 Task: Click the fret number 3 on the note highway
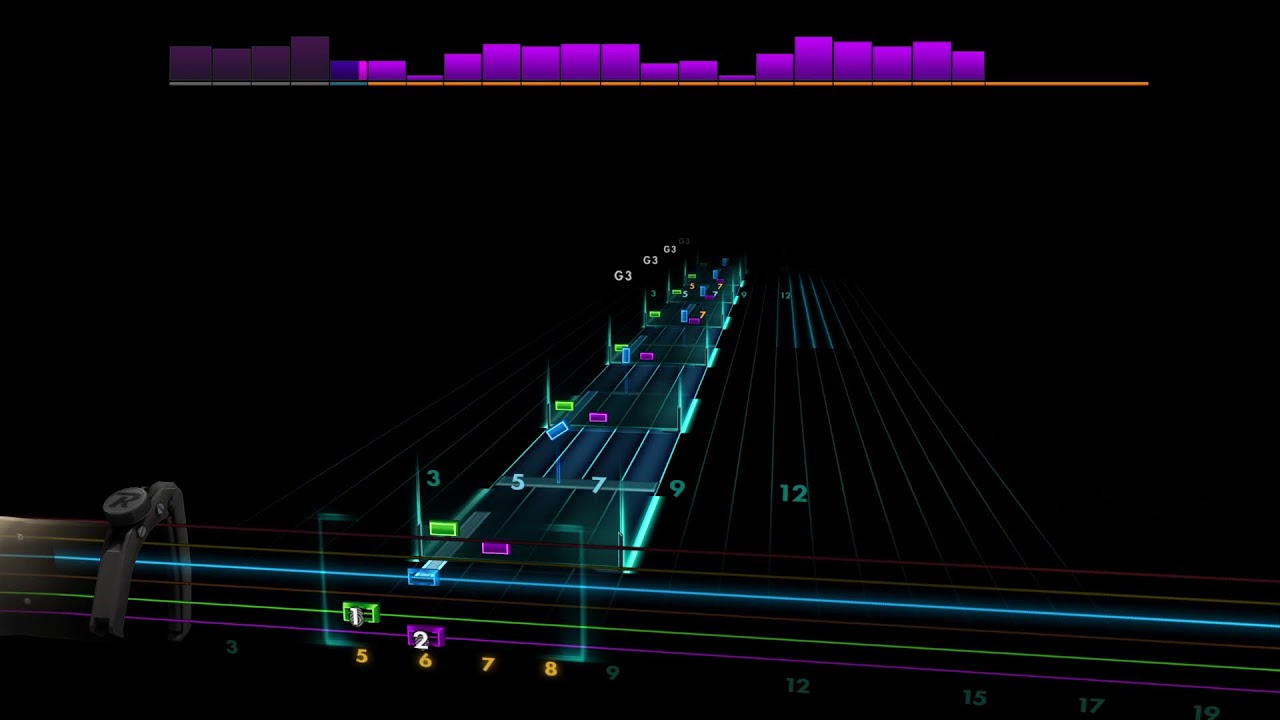point(433,478)
